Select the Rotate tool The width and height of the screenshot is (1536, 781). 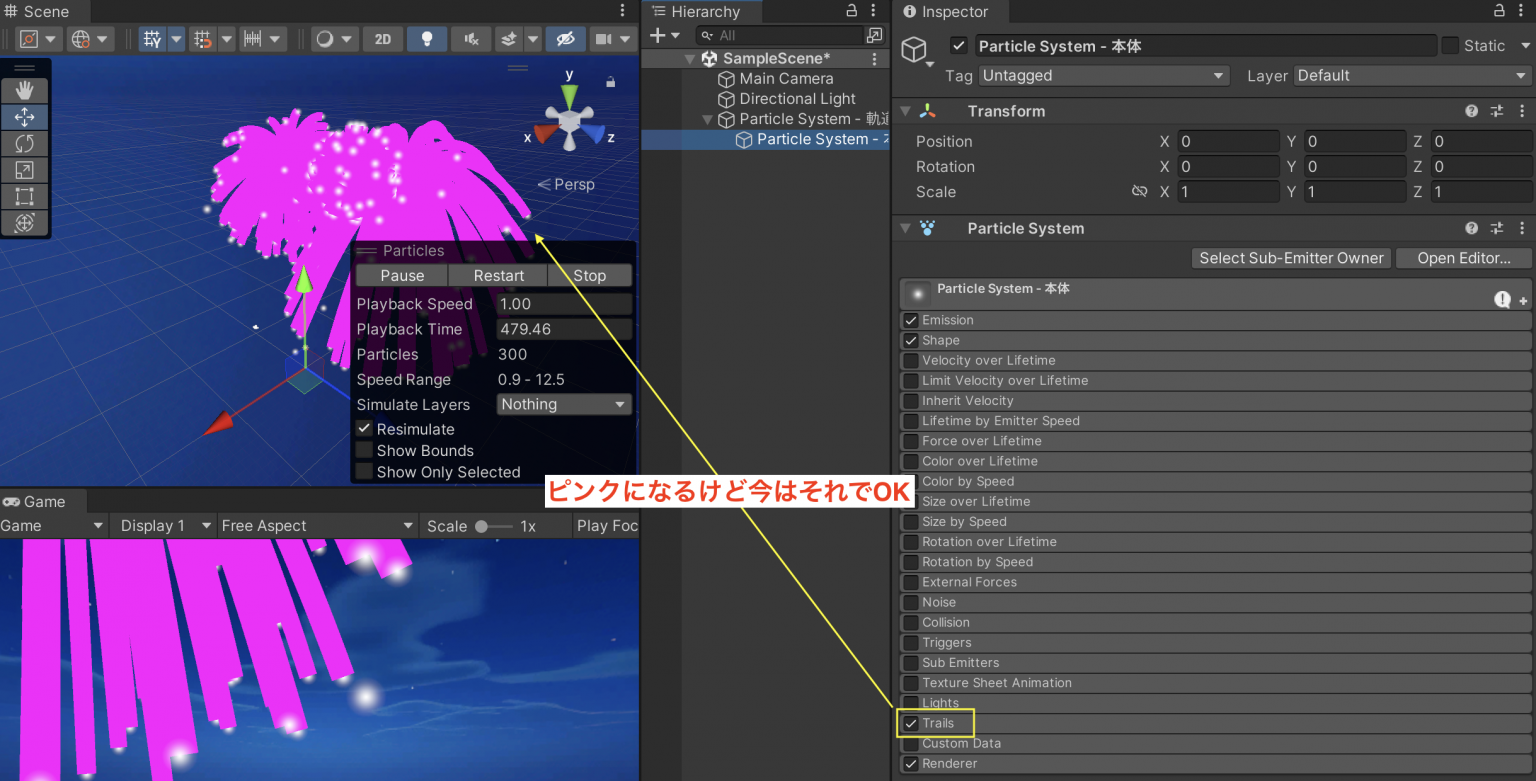24,143
